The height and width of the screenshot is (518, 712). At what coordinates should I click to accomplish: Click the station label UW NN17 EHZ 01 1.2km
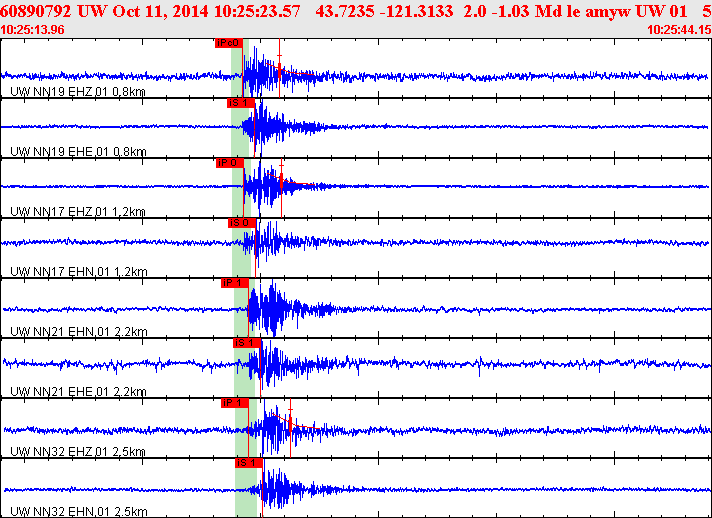pos(78,212)
